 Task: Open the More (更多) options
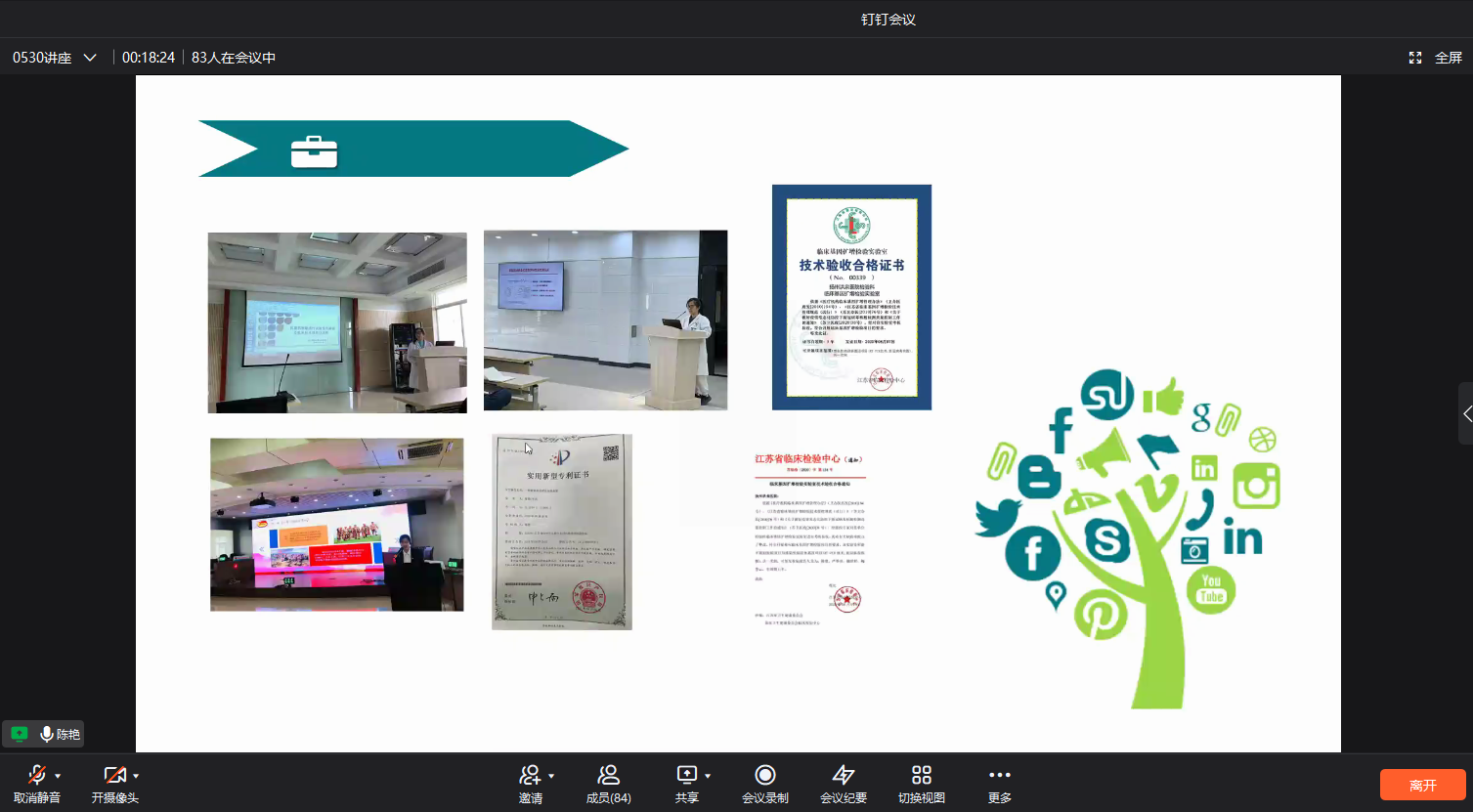coord(999,776)
